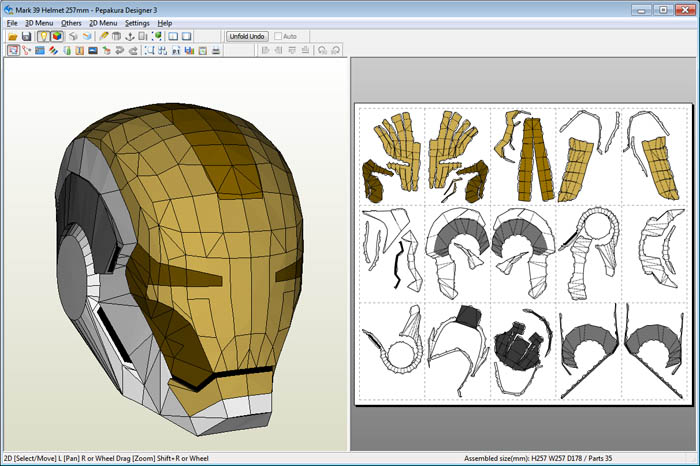Click the grayed align-left icon

tap(266, 50)
